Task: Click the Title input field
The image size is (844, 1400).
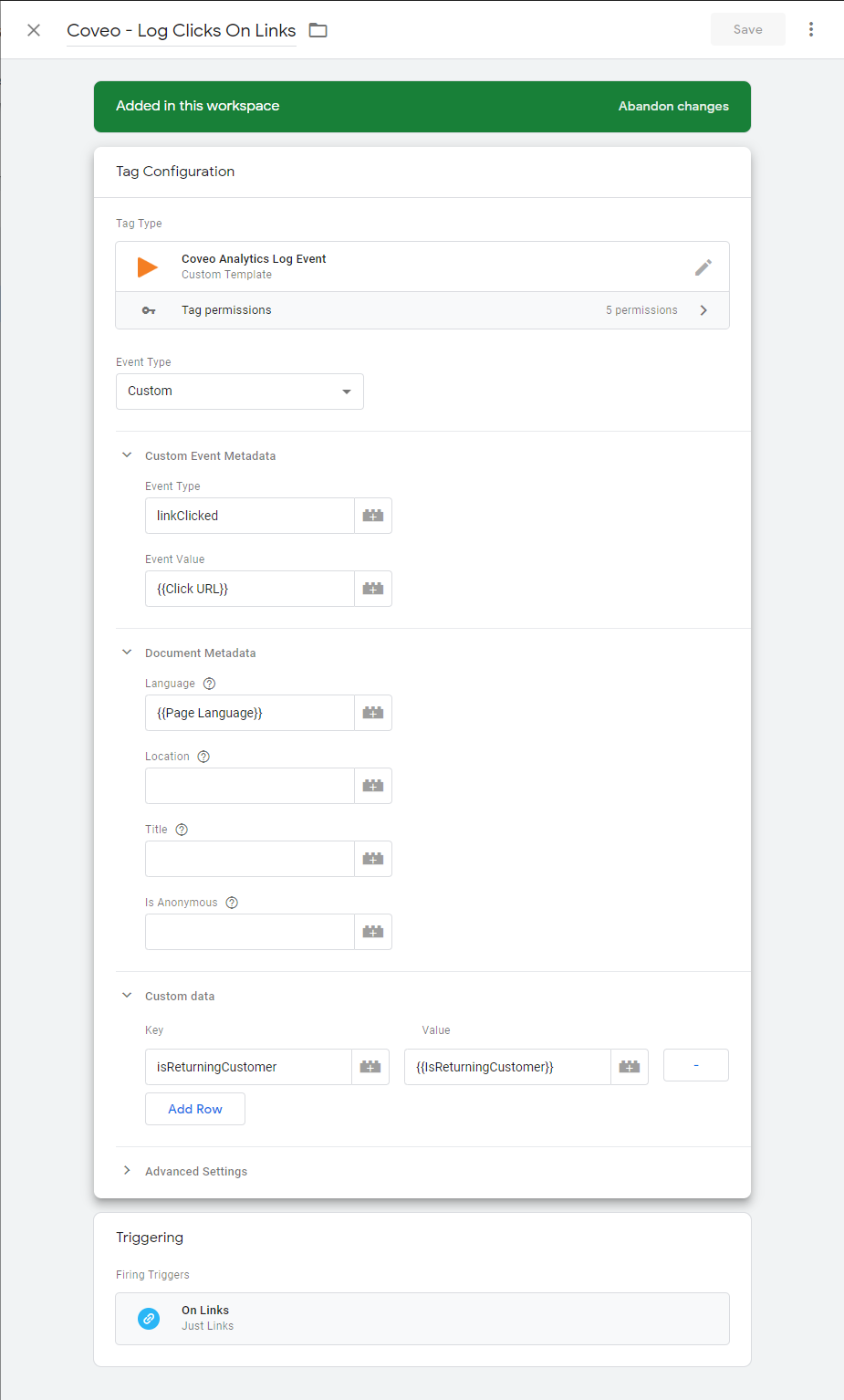Action: pos(250,859)
